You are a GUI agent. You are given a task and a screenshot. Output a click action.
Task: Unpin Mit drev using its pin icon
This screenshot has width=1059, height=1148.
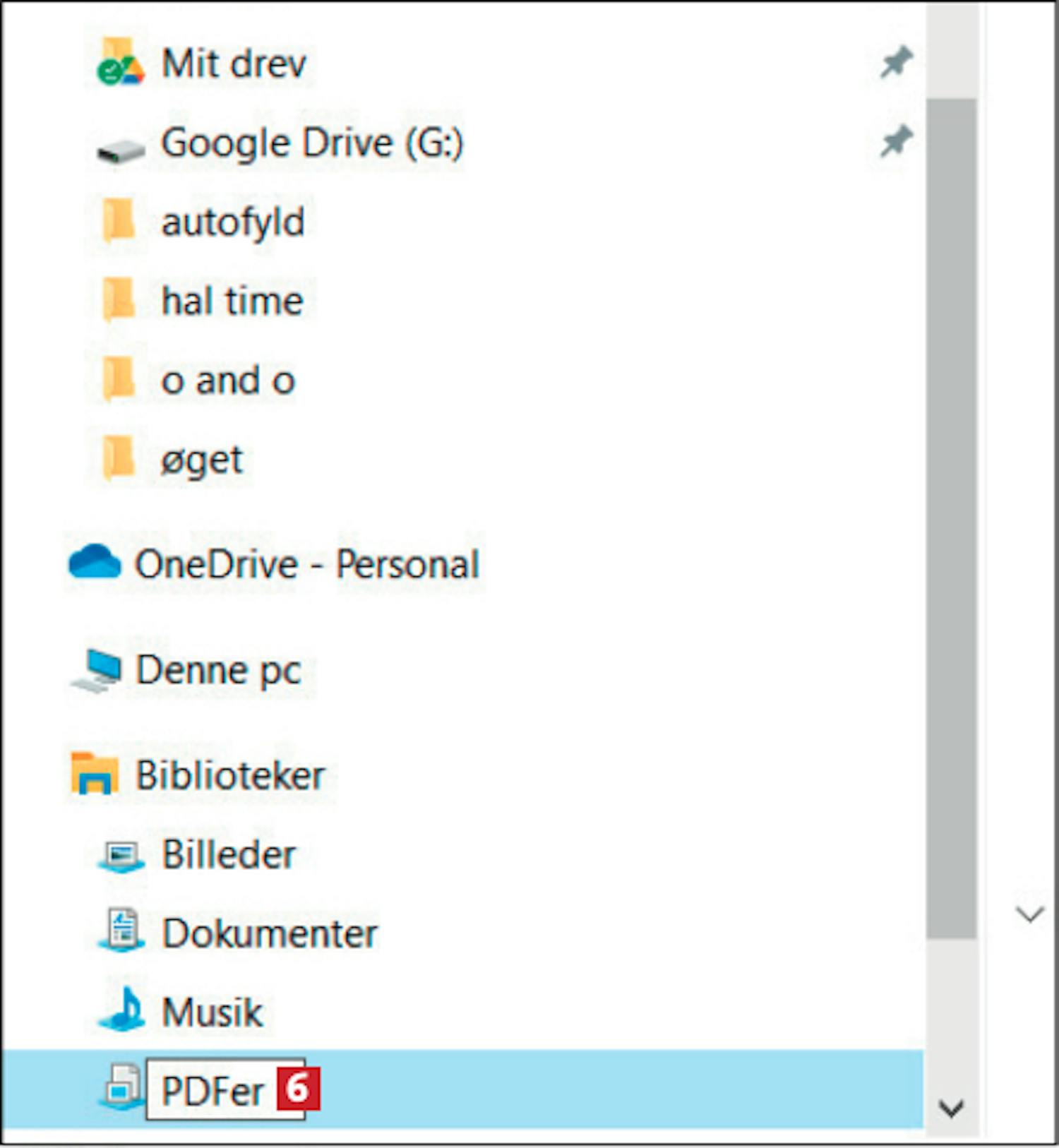coord(895,63)
